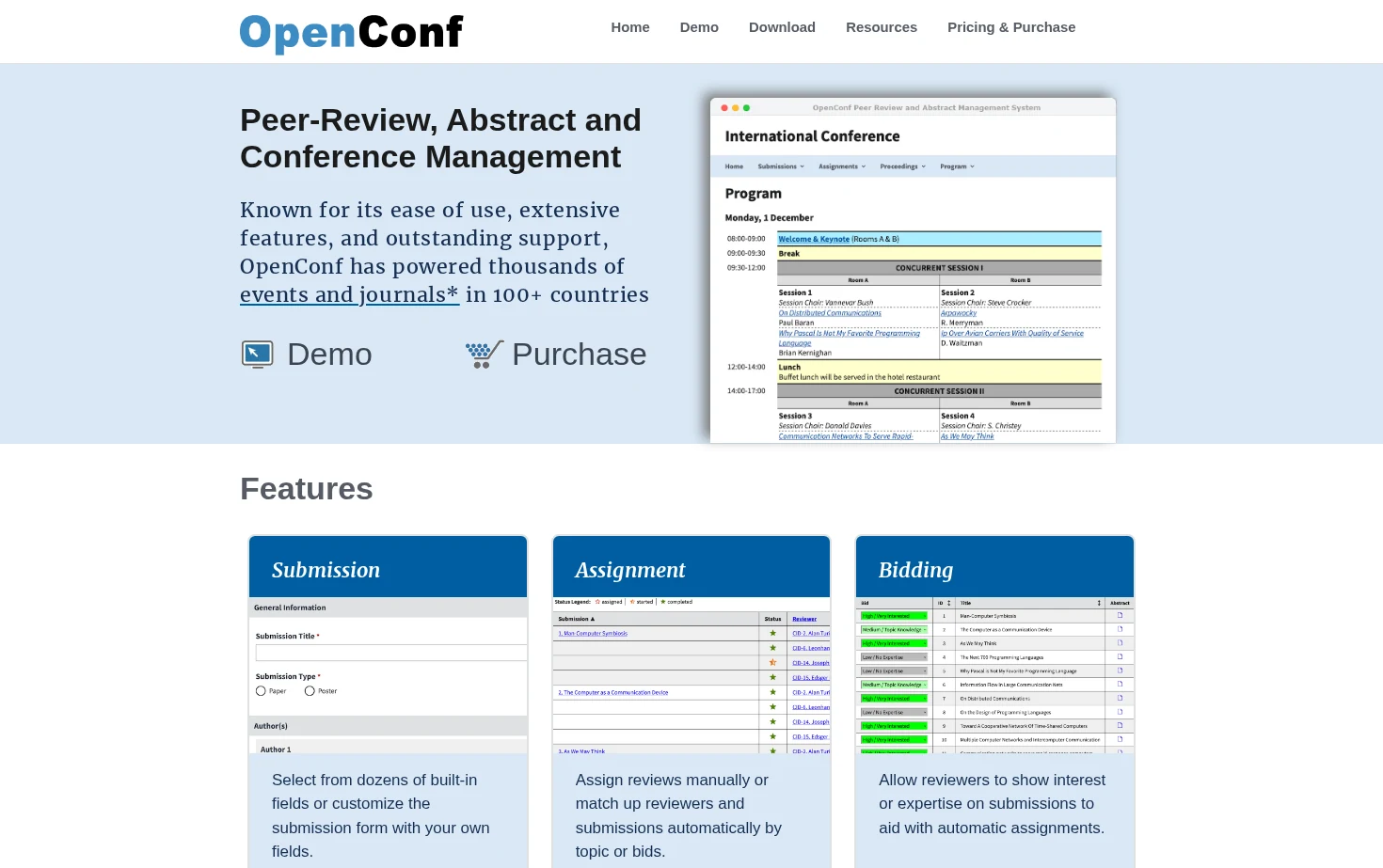The width and height of the screenshot is (1383, 868).
Task: Click the 'Peer-Review, Abstract and Conference Management' heading
Action: click(440, 138)
